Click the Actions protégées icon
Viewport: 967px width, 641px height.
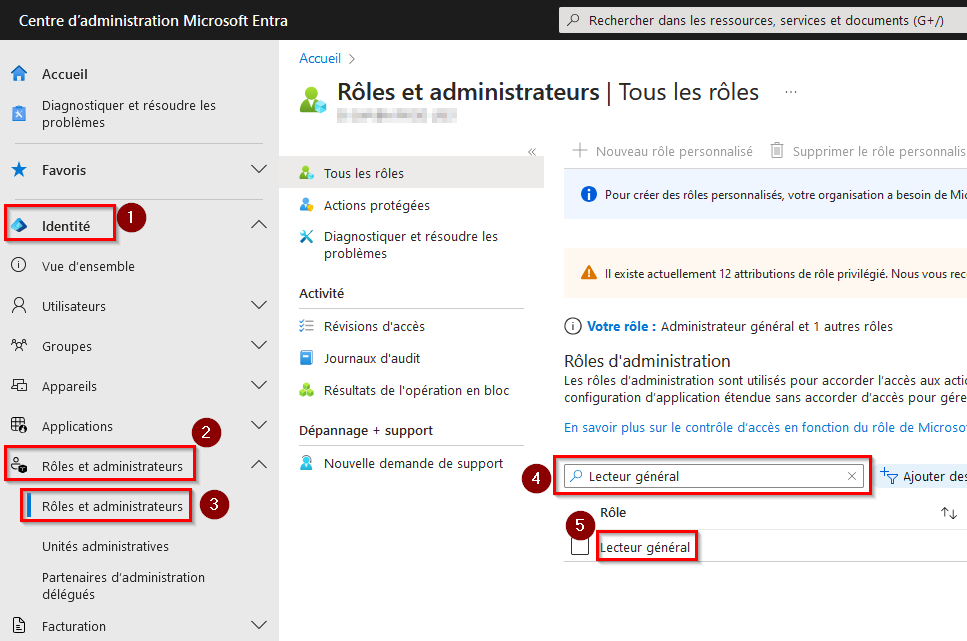307,205
